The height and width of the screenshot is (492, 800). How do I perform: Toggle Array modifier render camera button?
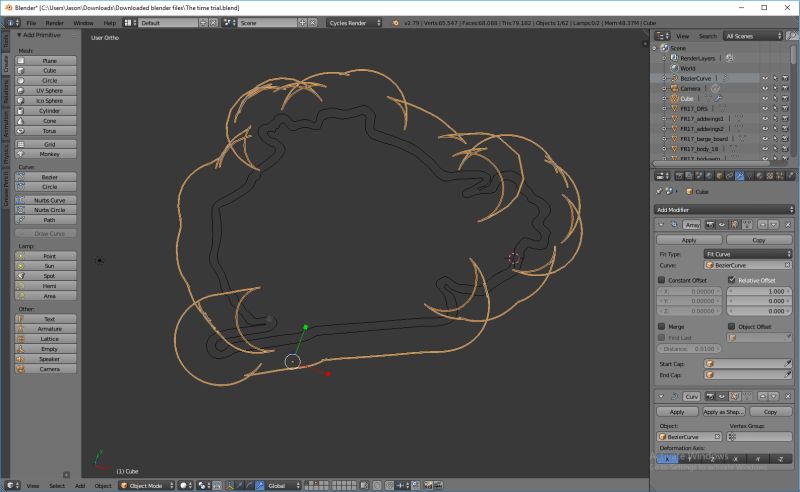pos(710,225)
